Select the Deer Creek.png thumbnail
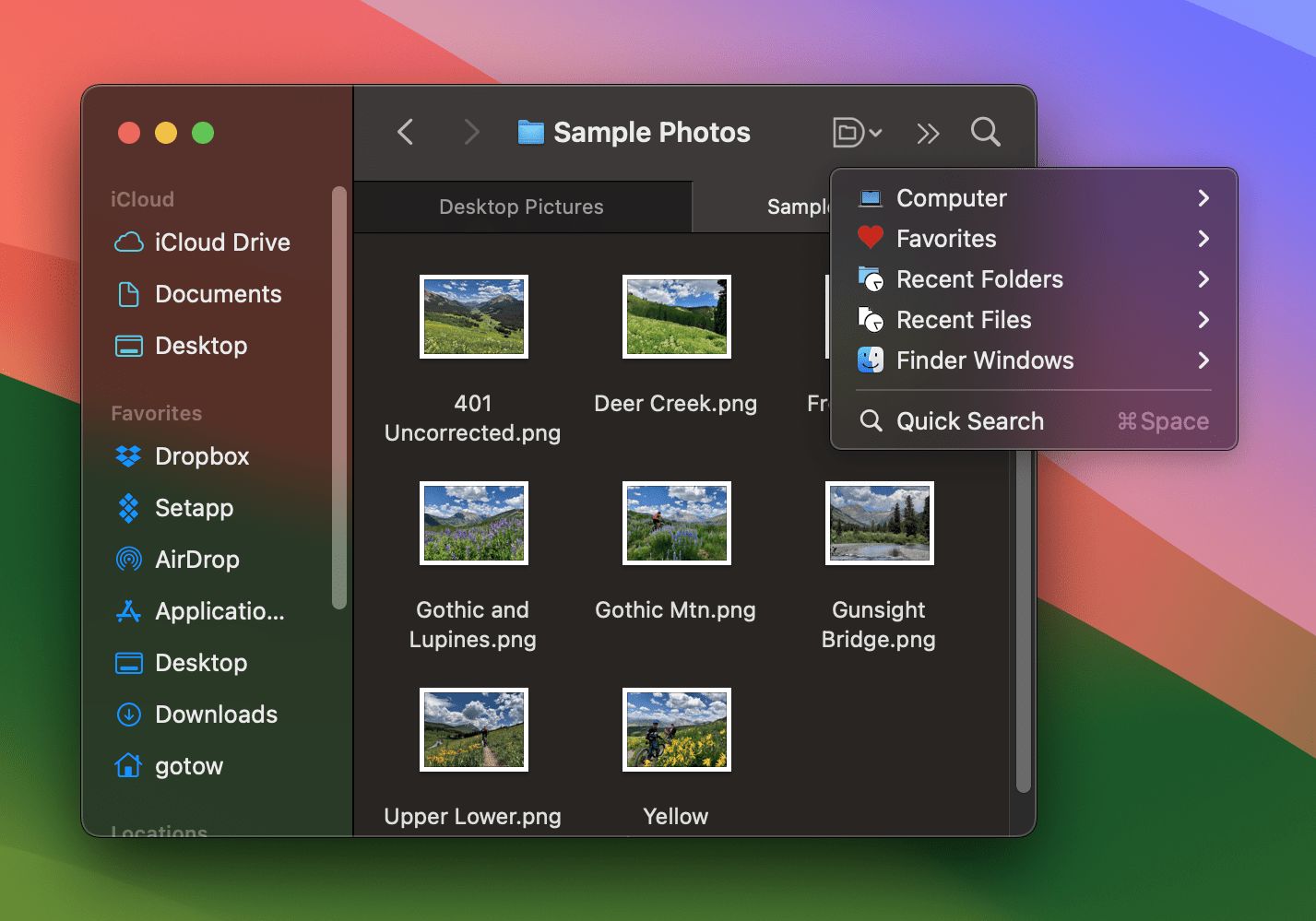 pos(676,316)
